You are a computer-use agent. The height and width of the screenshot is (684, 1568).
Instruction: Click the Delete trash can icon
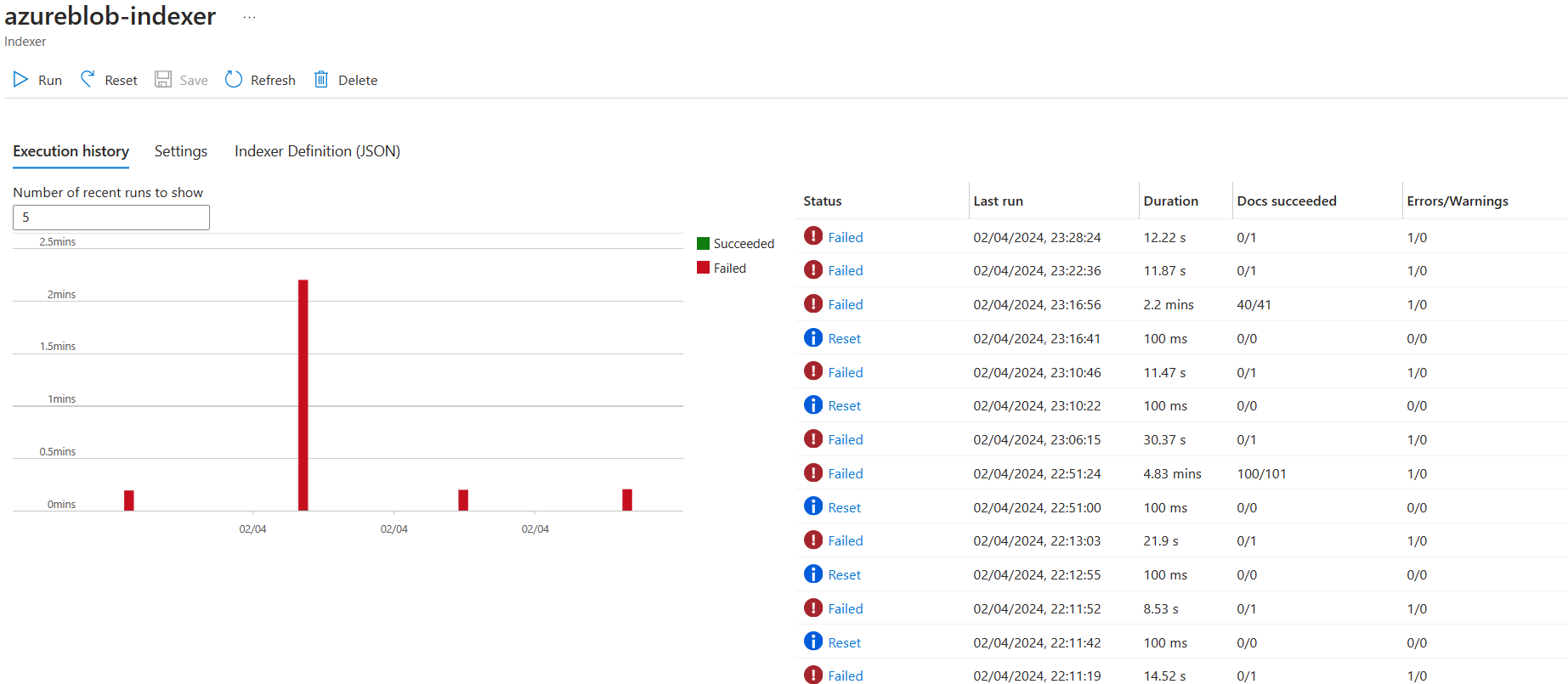[321, 80]
